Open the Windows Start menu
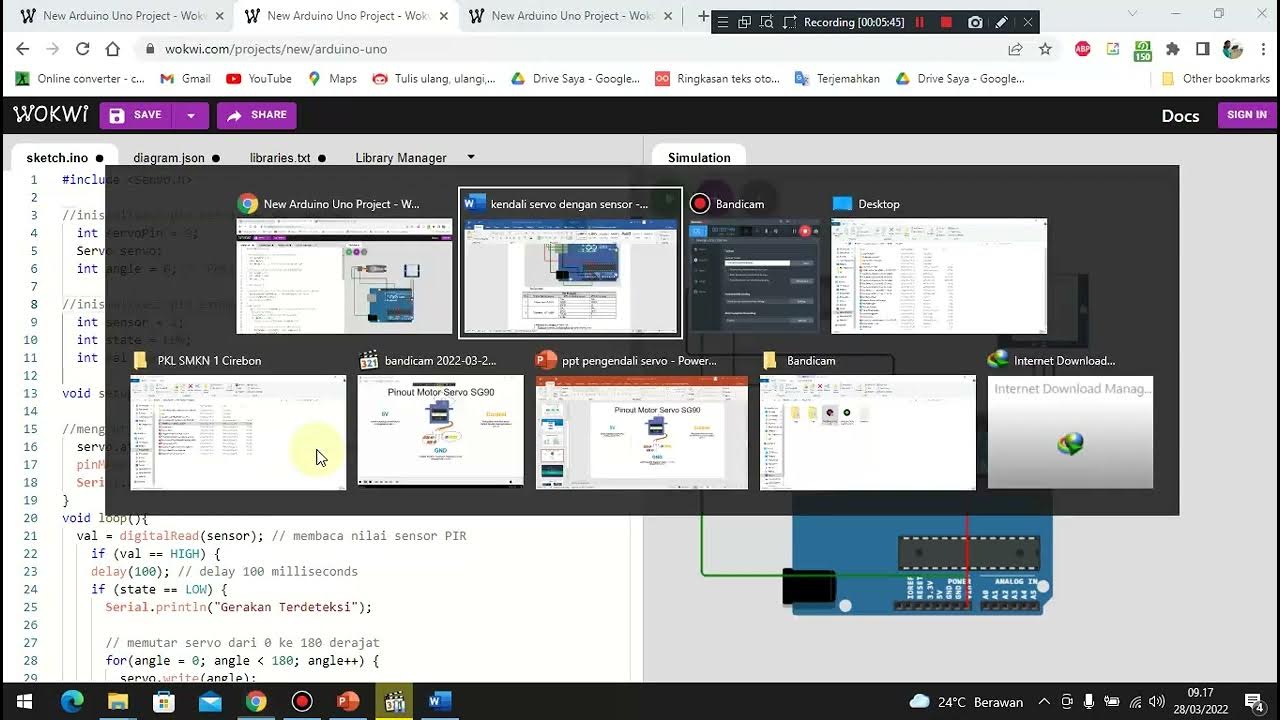 coord(24,702)
